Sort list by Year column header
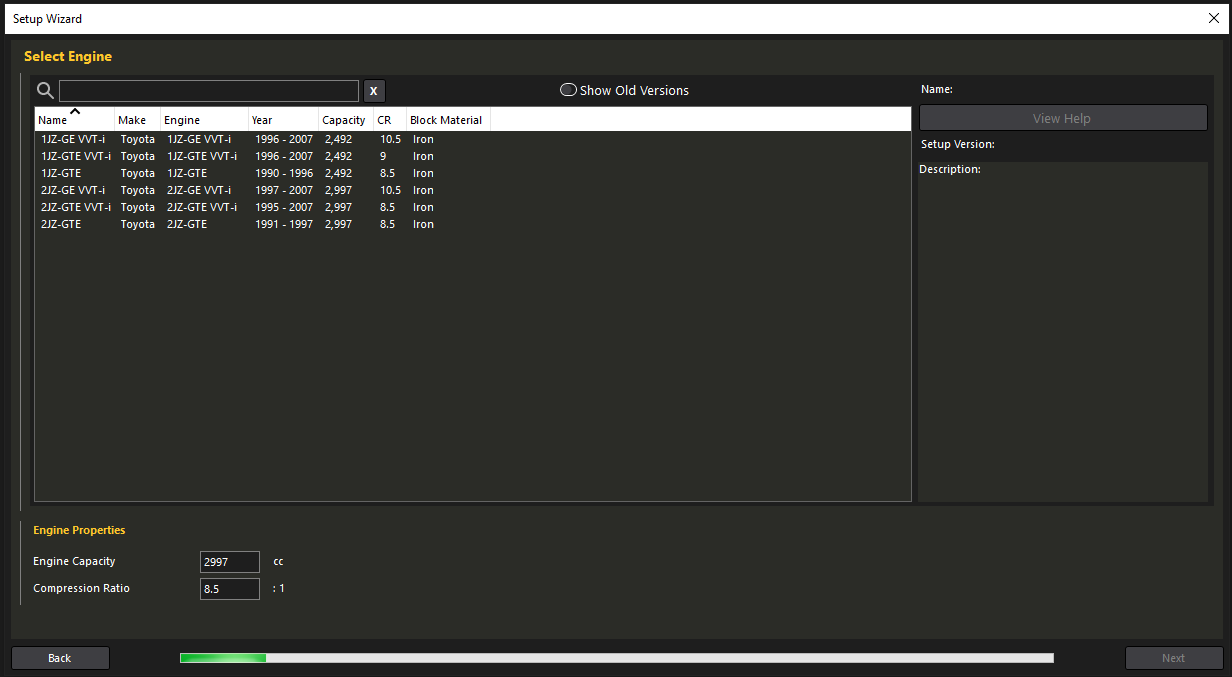The width and height of the screenshot is (1232, 677). click(x=262, y=120)
